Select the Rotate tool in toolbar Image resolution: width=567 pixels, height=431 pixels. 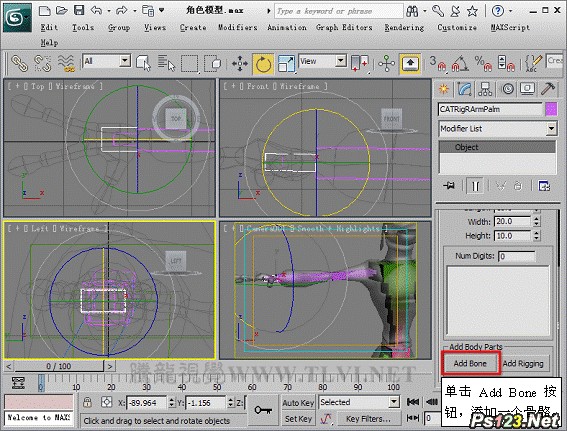(263, 64)
